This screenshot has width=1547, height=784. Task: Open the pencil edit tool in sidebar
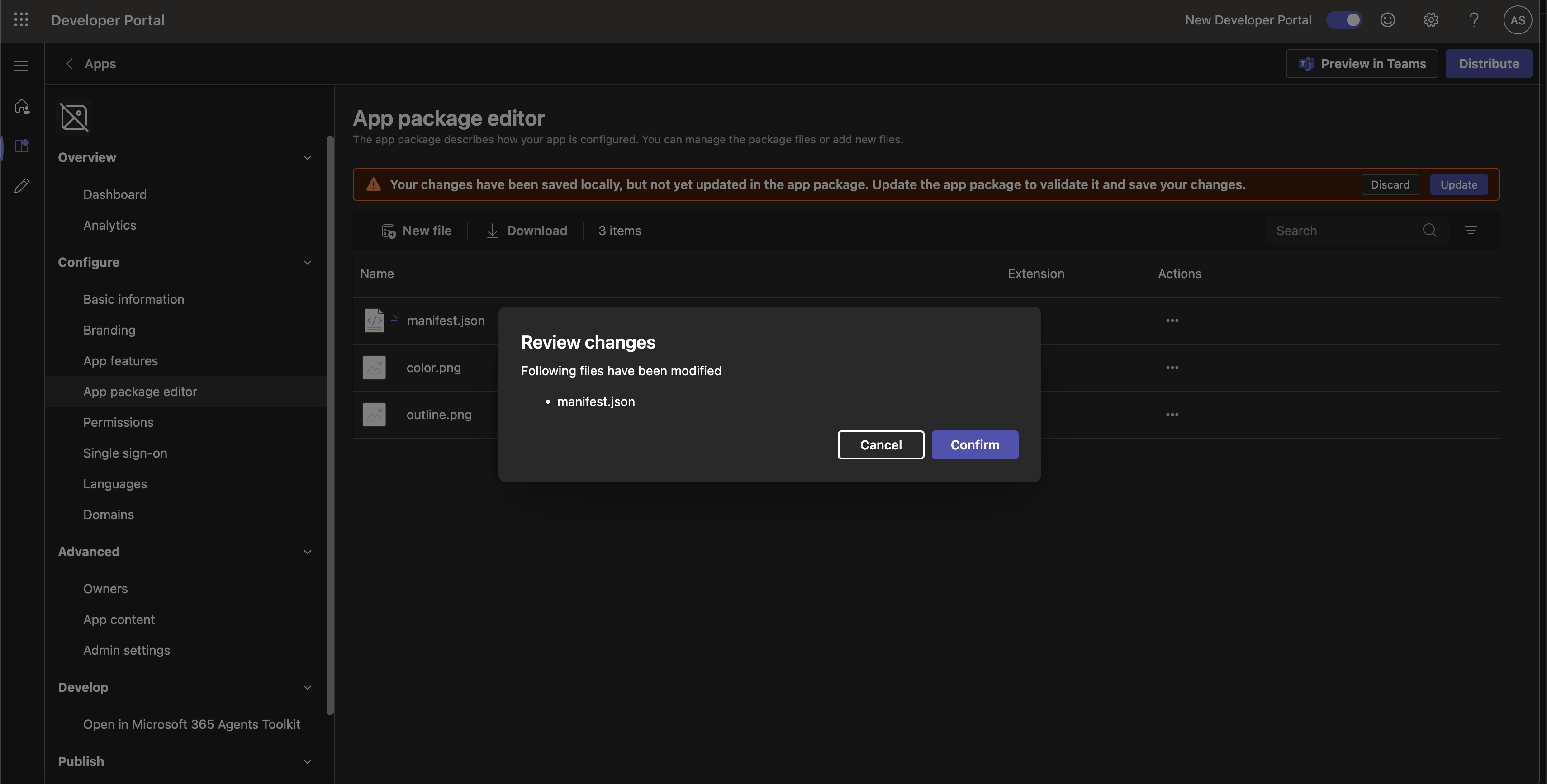click(22, 185)
